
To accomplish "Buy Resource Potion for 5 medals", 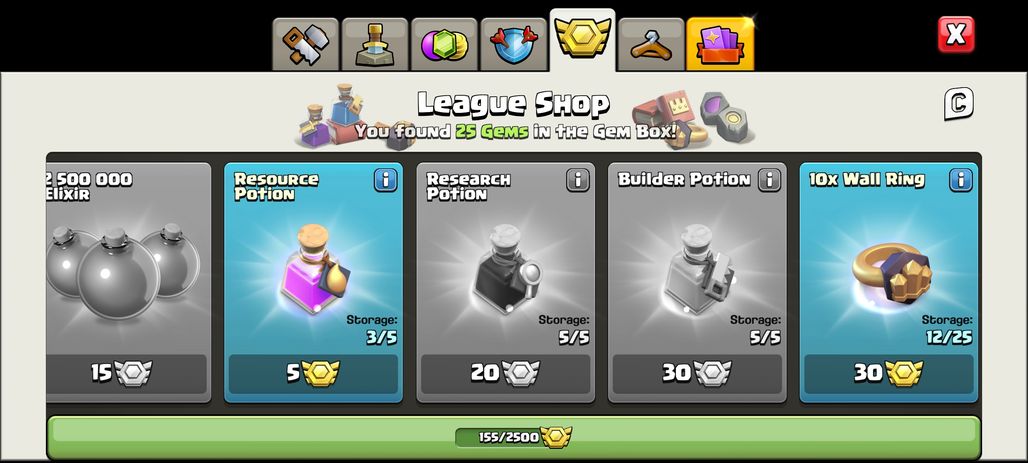I will (313, 374).
